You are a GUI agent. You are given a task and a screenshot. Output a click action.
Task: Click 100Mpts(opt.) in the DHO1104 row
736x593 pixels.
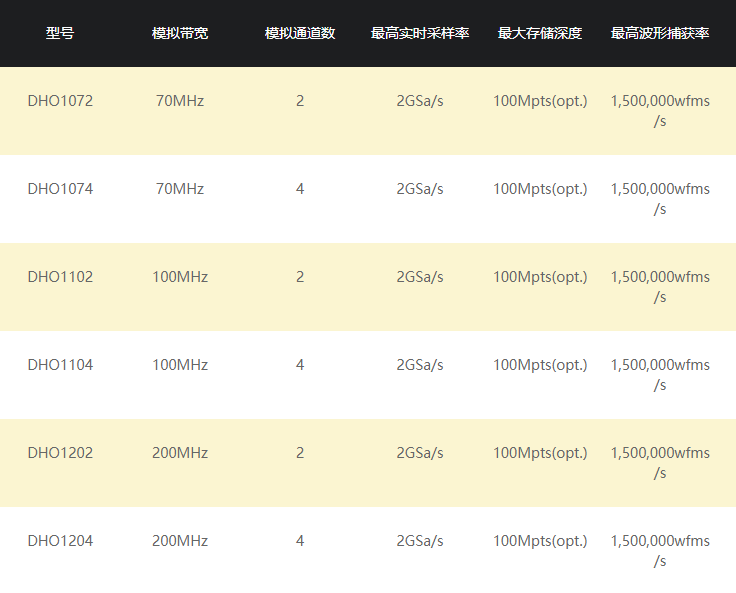540,365
